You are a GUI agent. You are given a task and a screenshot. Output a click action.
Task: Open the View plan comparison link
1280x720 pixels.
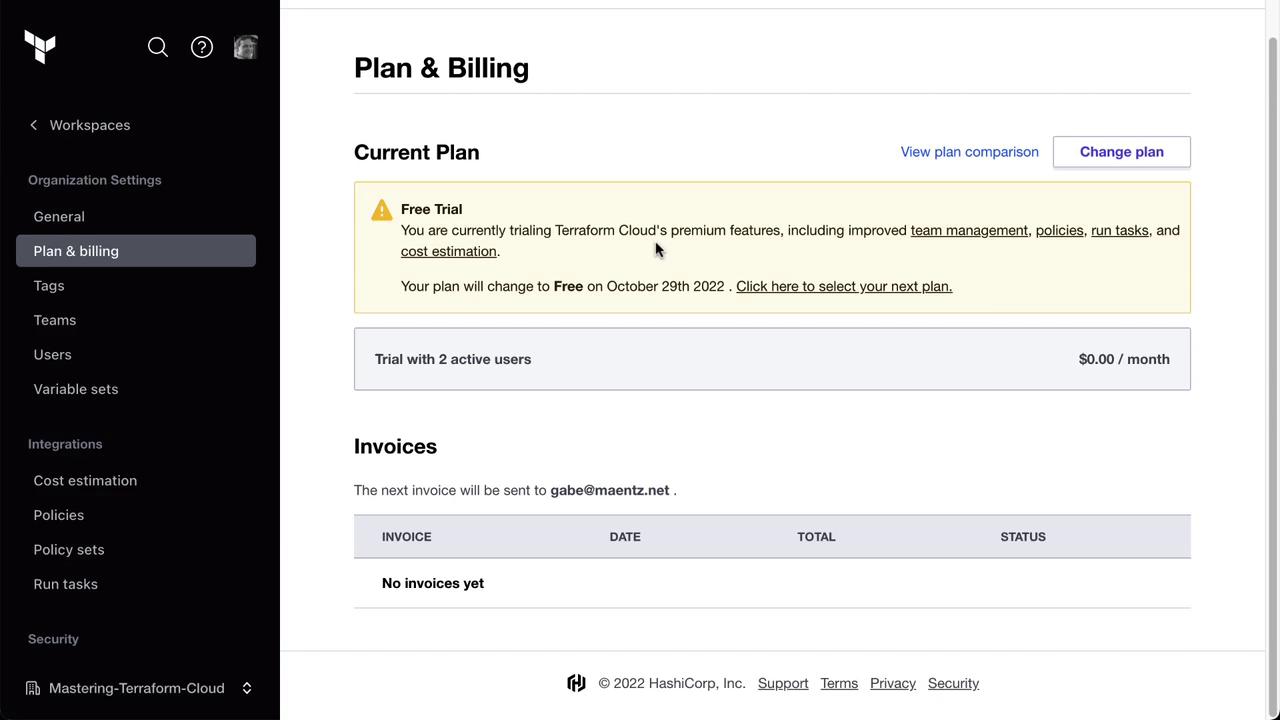click(x=969, y=152)
